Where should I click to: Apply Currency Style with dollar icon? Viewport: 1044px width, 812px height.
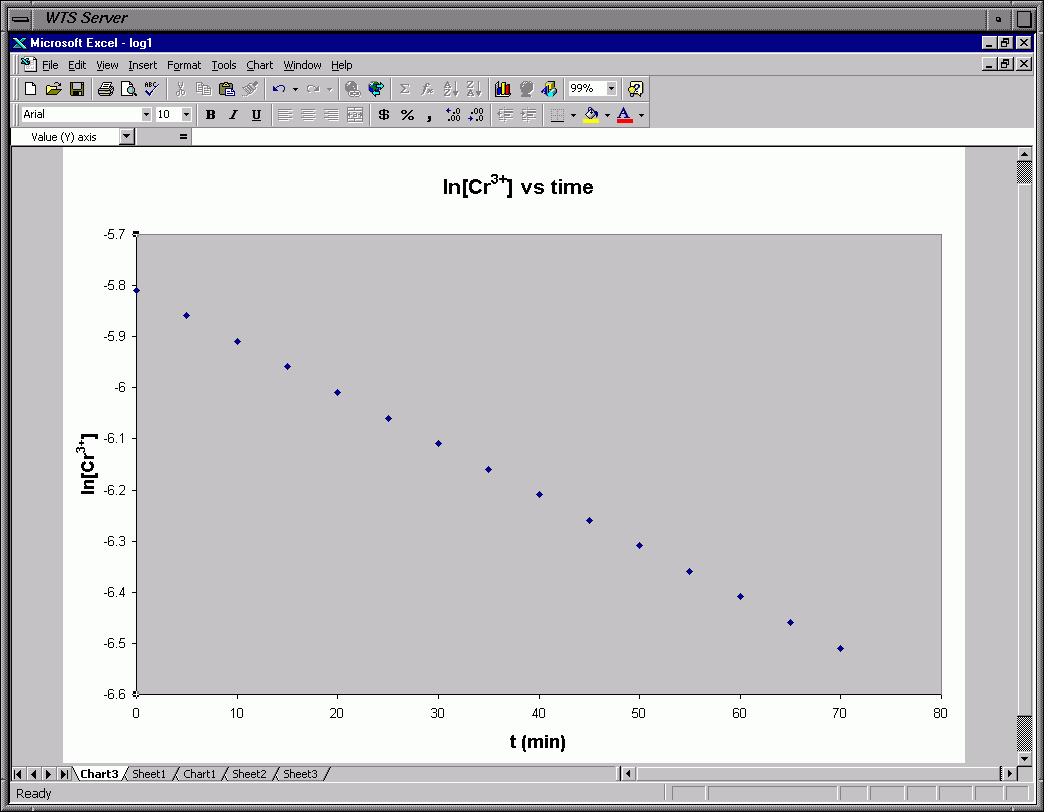coord(383,115)
